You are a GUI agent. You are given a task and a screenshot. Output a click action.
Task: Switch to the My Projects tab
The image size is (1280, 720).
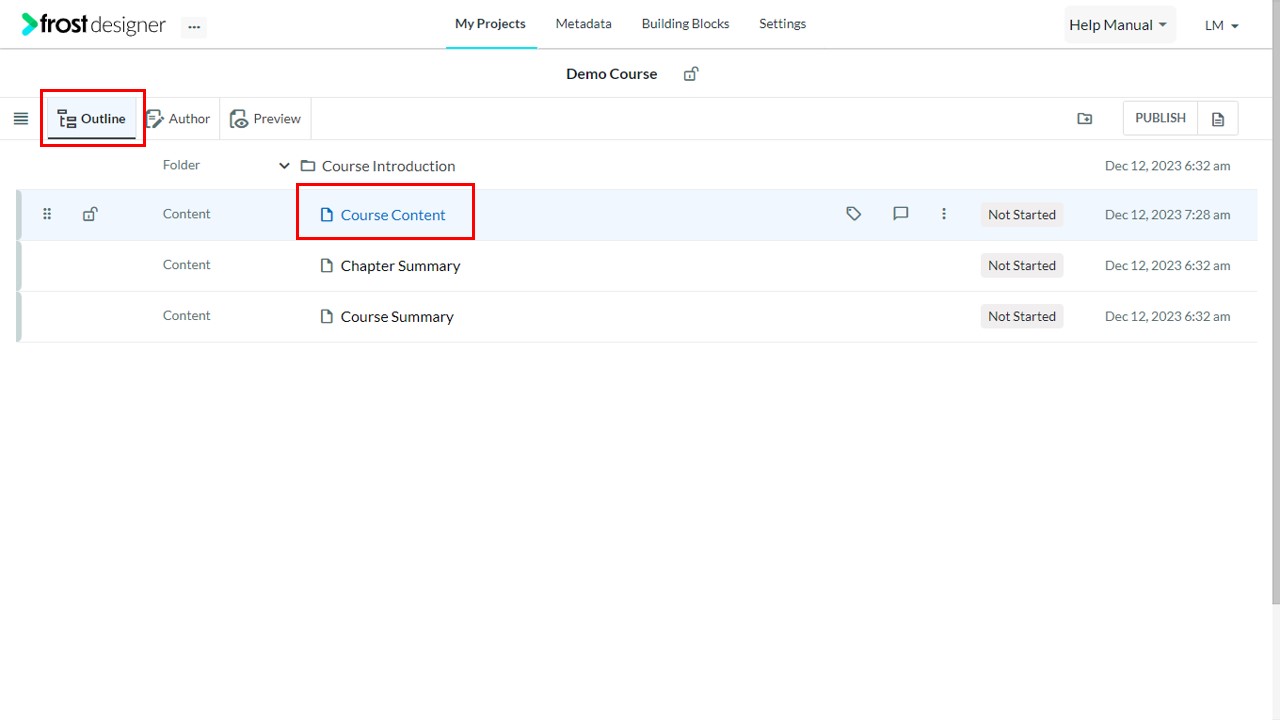490,23
